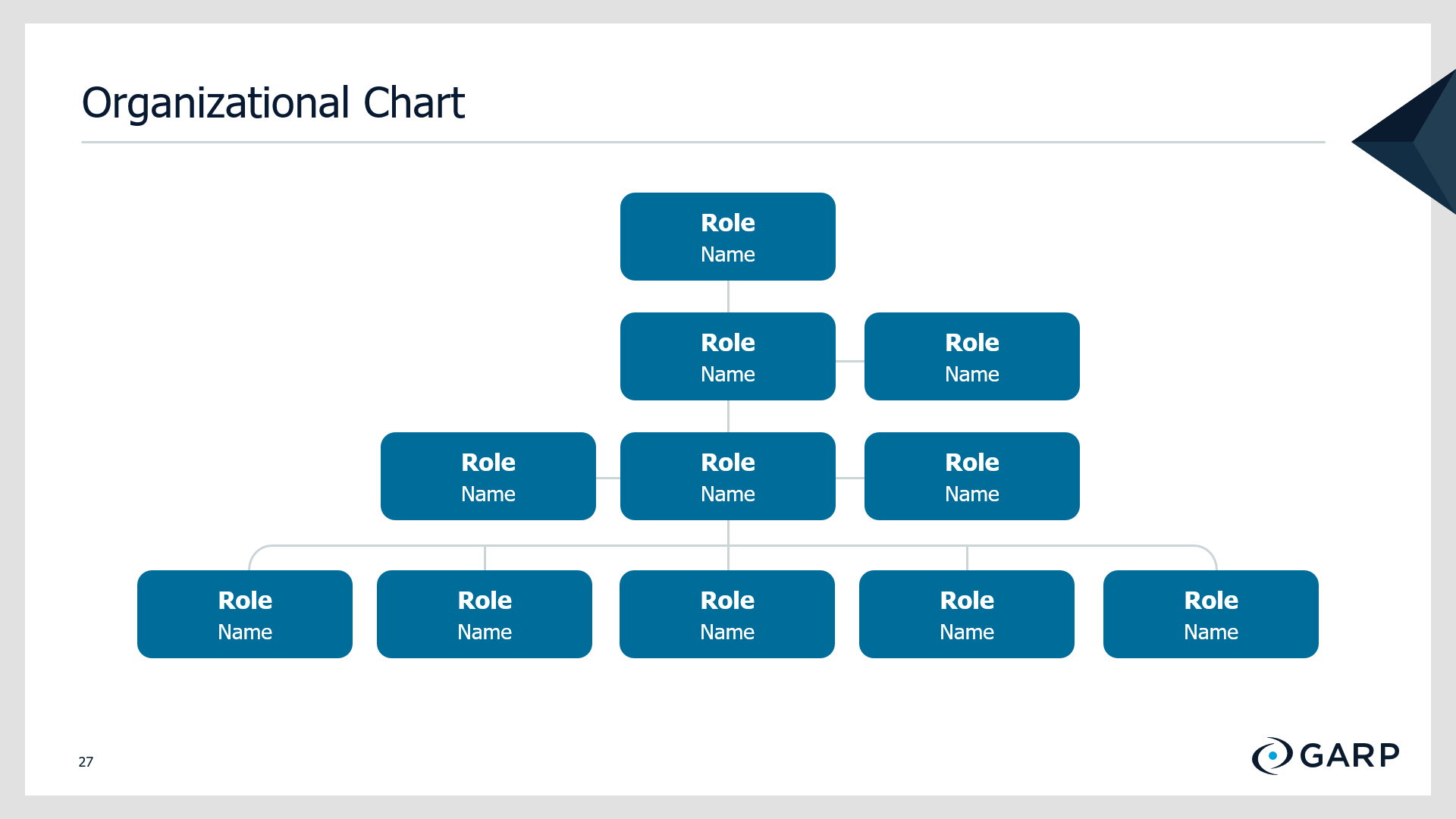Click the second-level center Role box
This screenshot has width=1456, height=819.
click(728, 356)
